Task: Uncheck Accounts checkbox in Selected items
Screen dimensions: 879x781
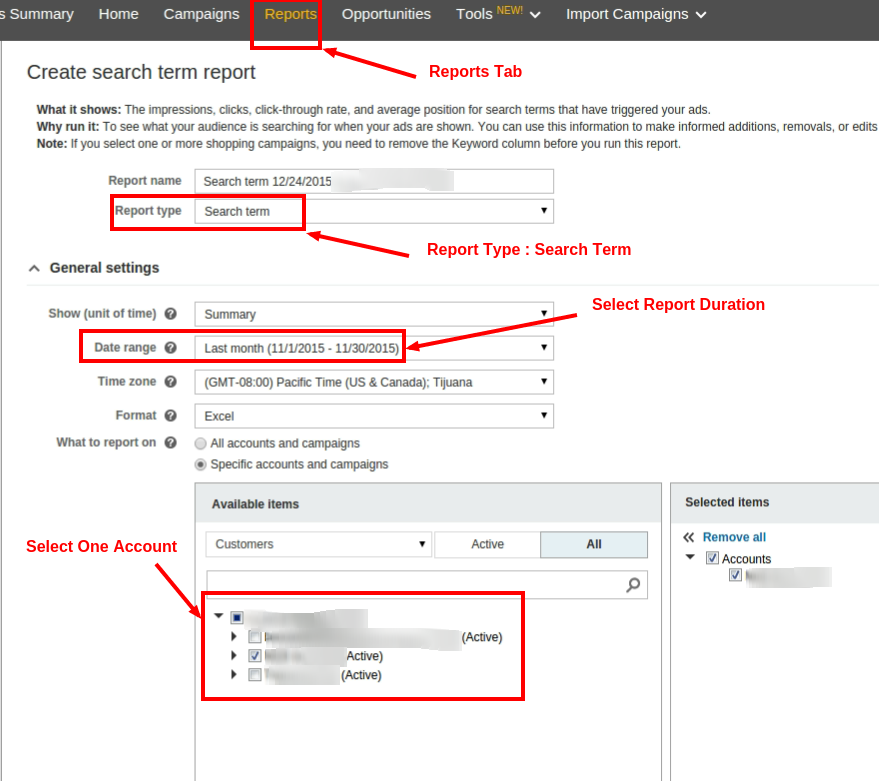Action: (x=712, y=558)
